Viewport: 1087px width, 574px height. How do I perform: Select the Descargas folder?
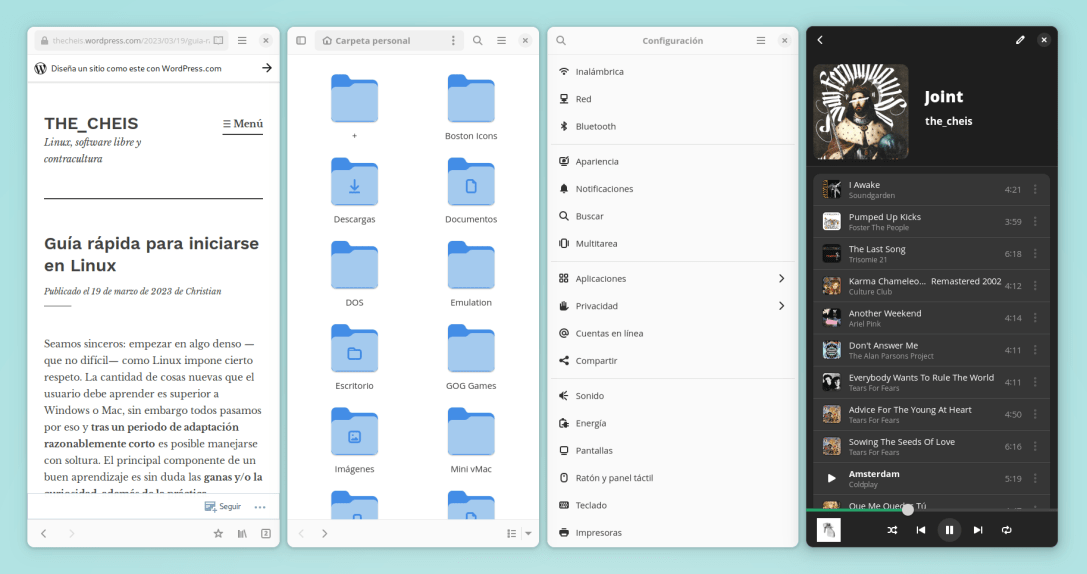point(354,190)
